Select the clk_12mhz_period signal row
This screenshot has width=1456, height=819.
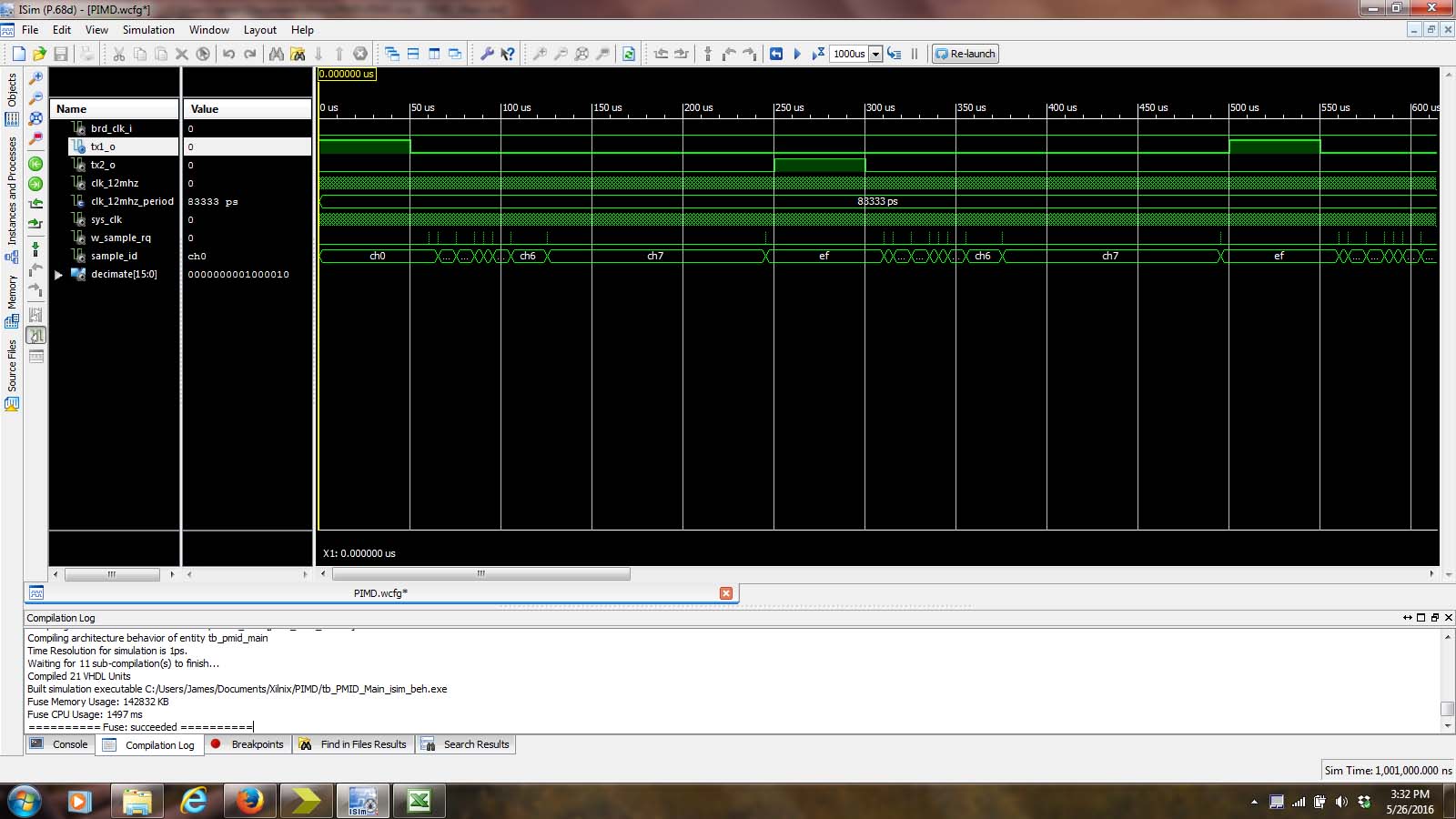coord(132,201)
